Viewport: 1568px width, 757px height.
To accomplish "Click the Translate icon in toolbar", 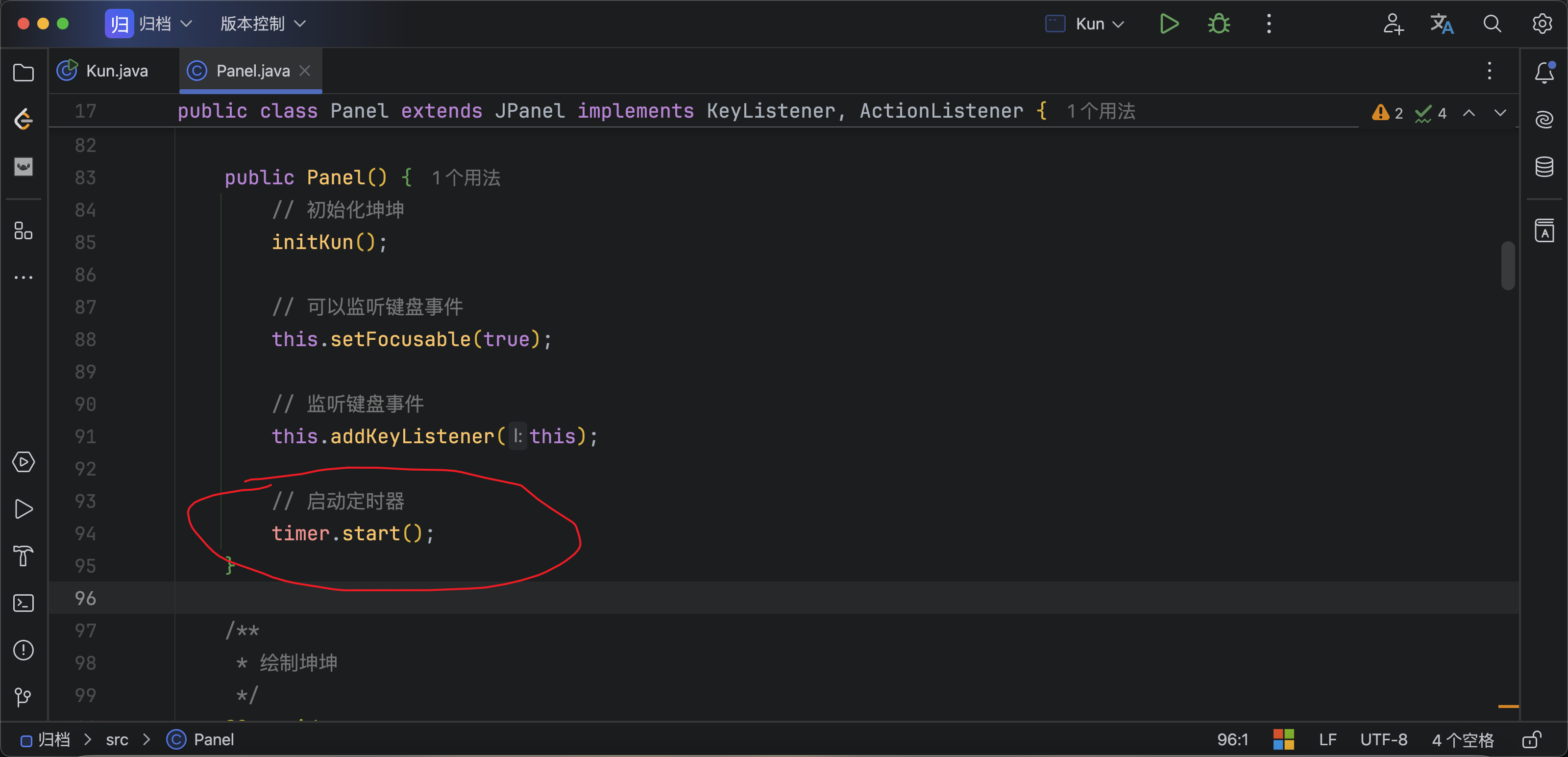I will pyautogui.click(x=1442, y=24).
